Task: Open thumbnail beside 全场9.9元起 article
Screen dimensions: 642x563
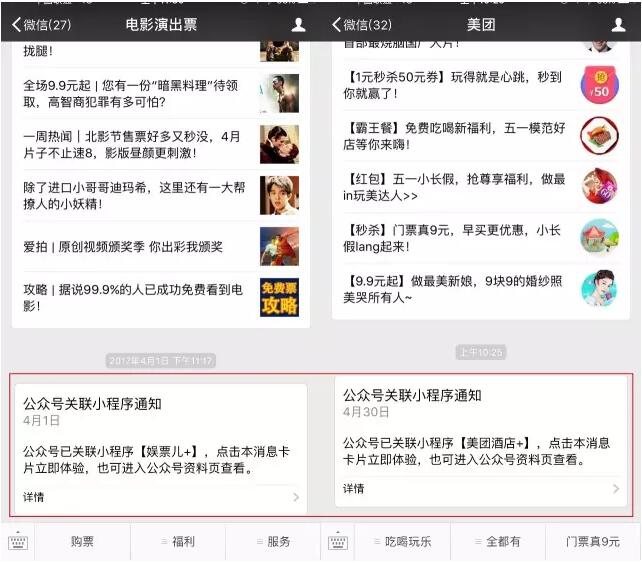Action: 279,93
